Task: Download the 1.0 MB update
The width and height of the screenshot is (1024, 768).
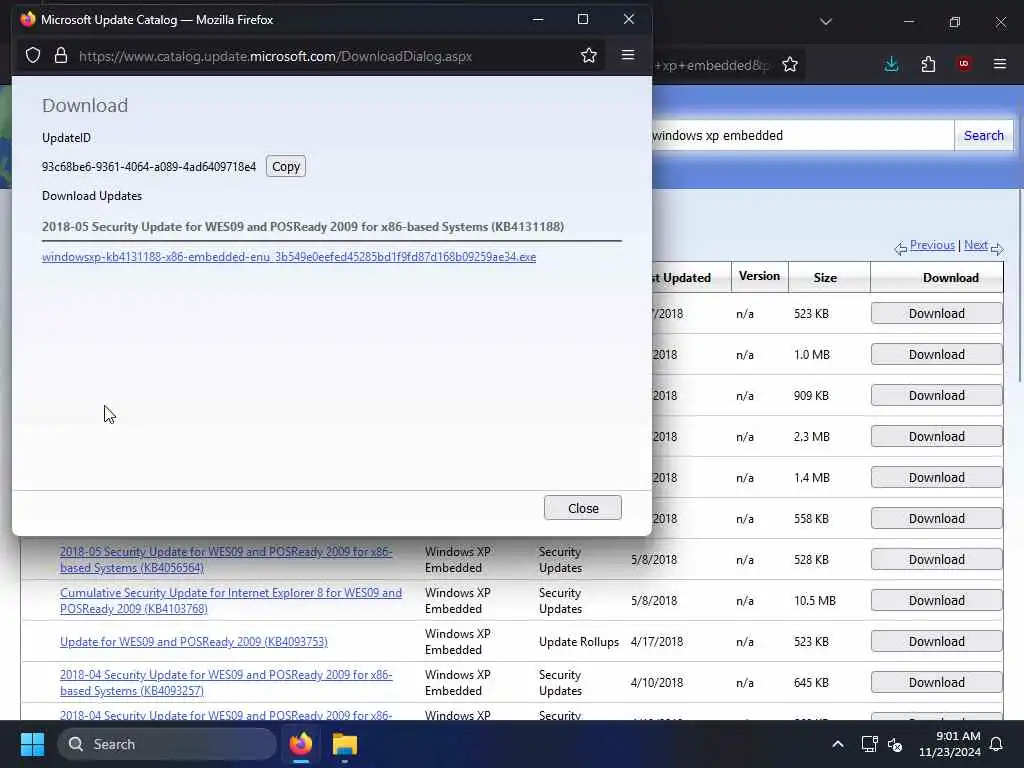Action: 936,355
